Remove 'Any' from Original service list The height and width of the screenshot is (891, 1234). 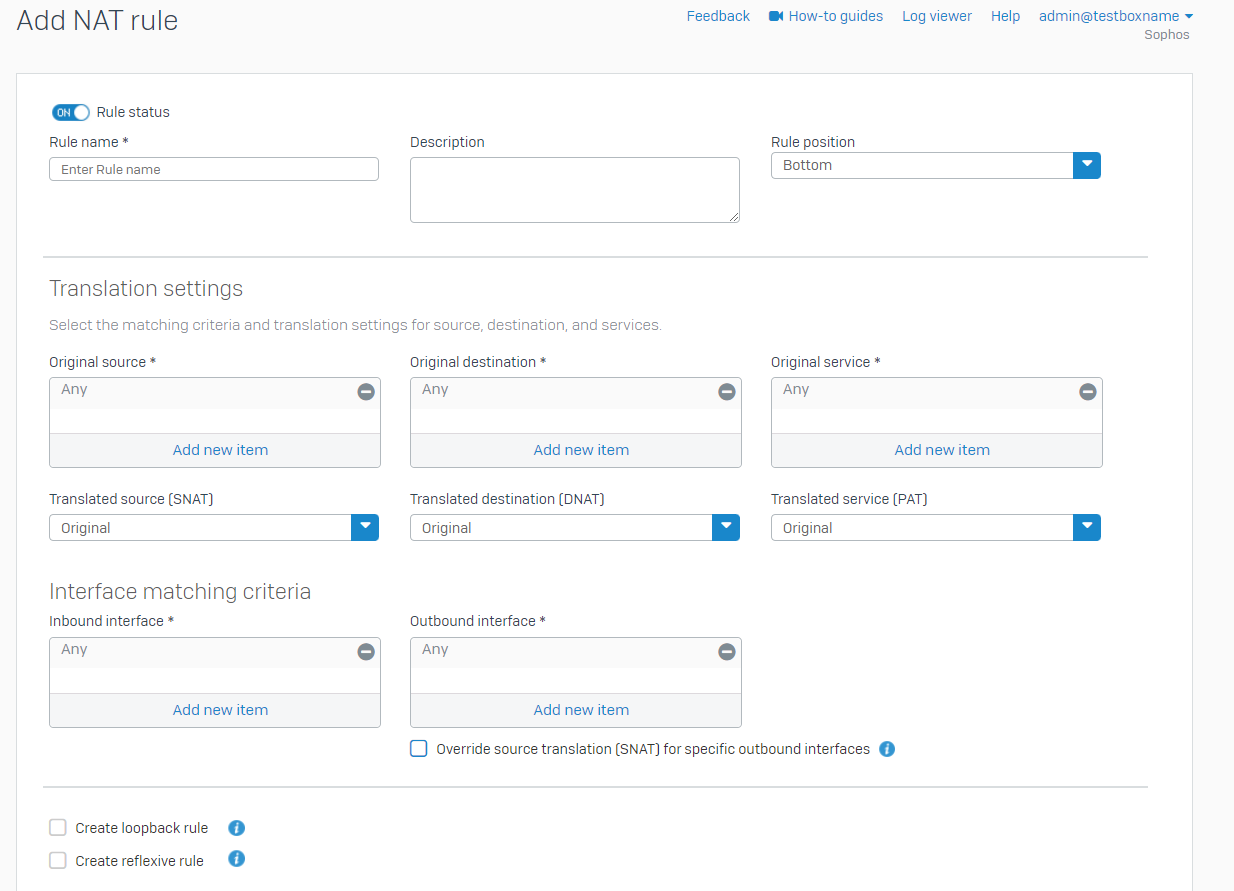coord(1088,392)
